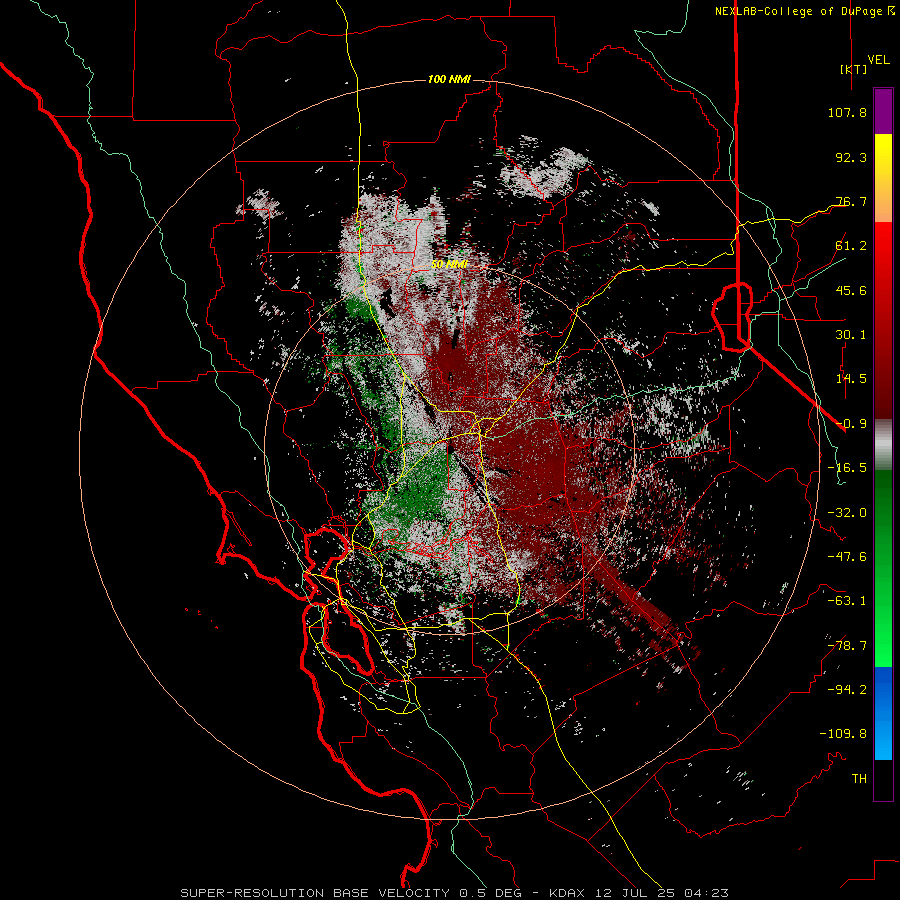Click the gray near-zero segment of color bar
Viewport: 900px width, 900px height.
883,445
